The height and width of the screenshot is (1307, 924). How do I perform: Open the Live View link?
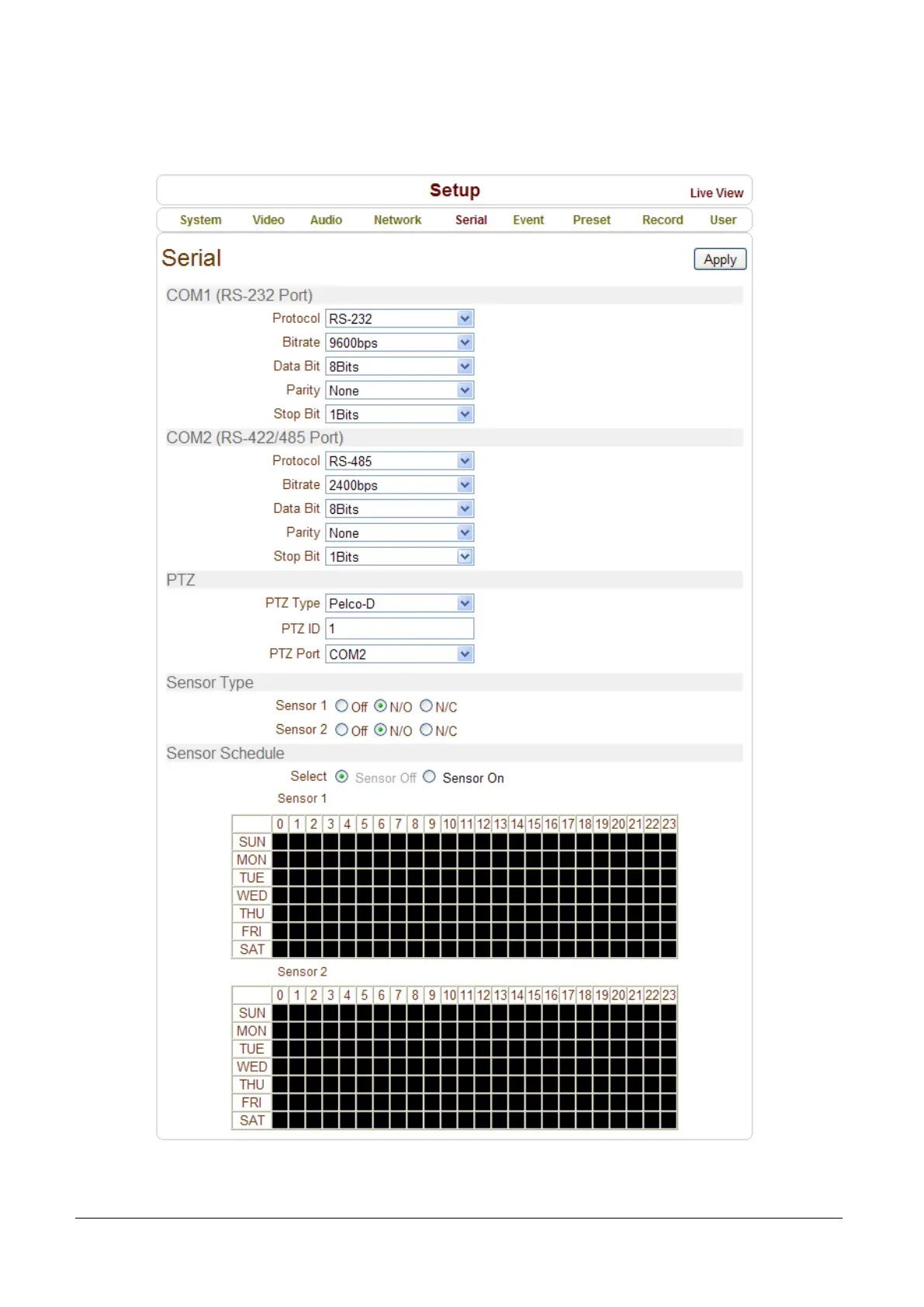[x=716, y=193]
